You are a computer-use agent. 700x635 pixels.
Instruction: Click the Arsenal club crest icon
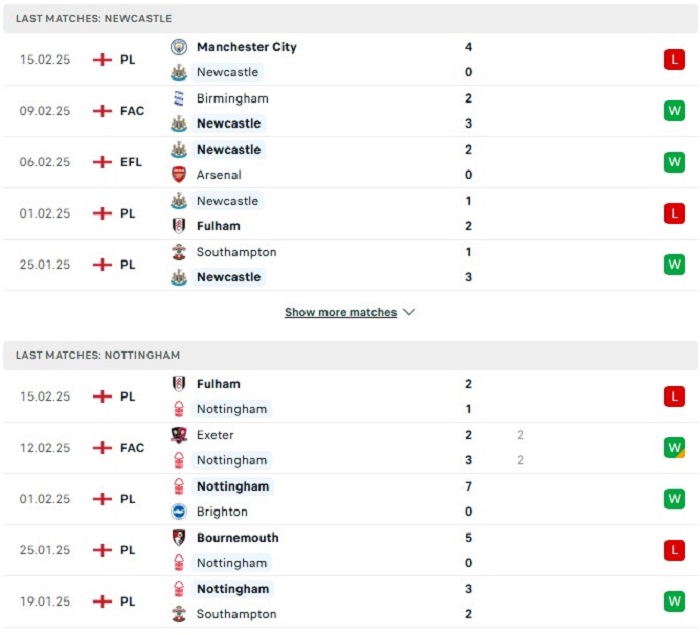tap(179, 175)
